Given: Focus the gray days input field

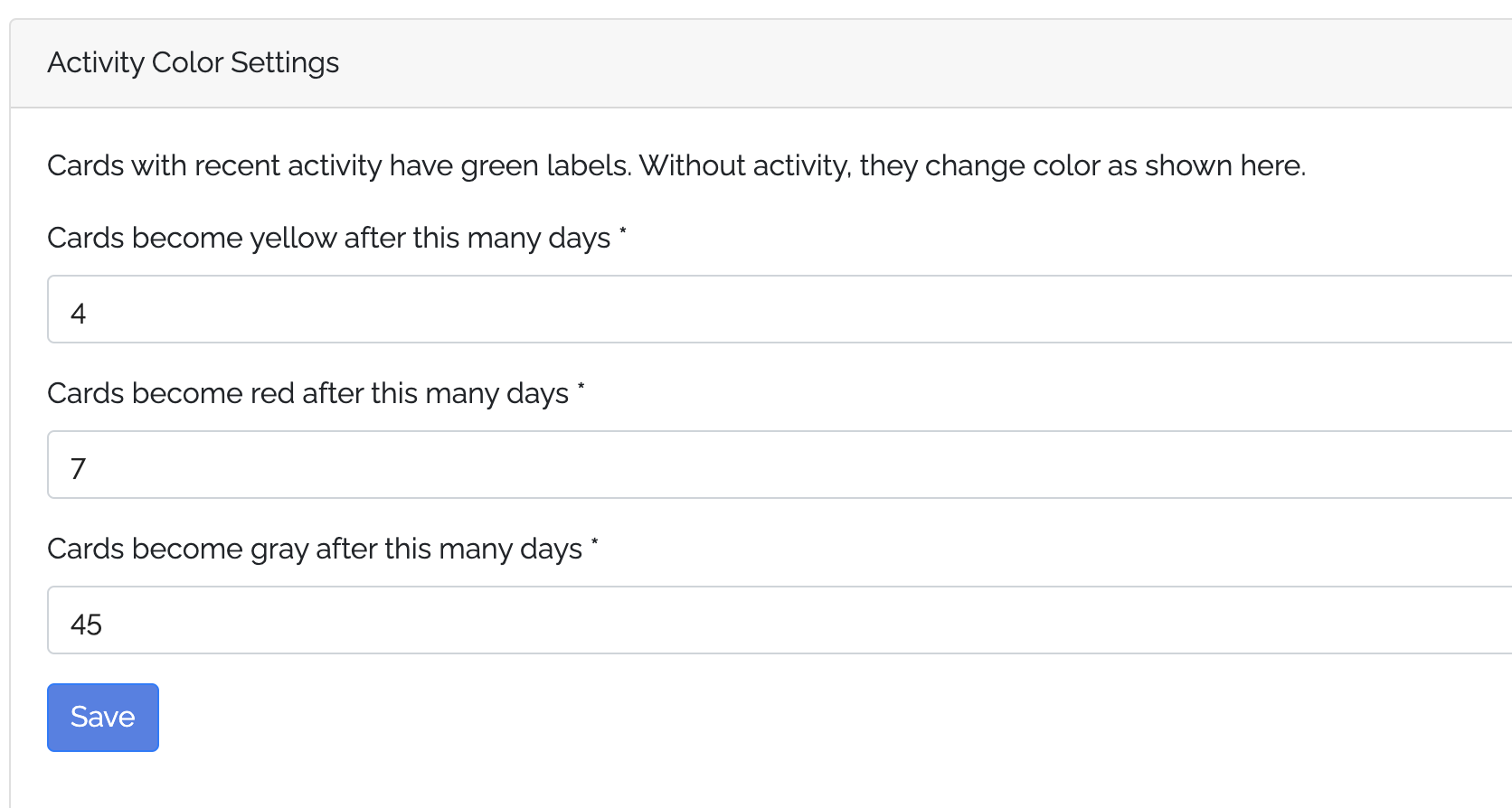Looking at the screenshot, I should coord(778,620).
